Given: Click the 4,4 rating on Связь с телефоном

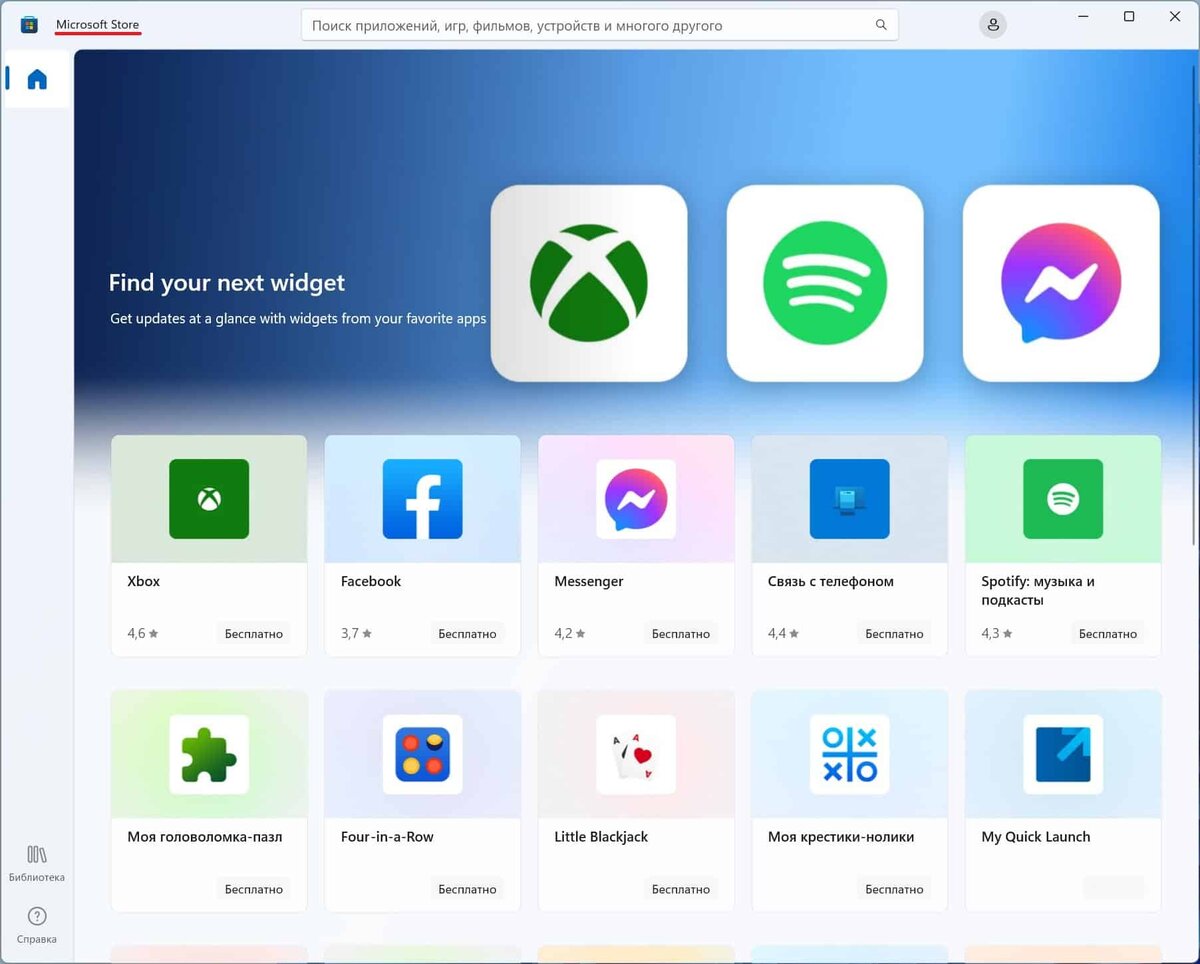Looking at the screenshot, I should click(783, 633).
